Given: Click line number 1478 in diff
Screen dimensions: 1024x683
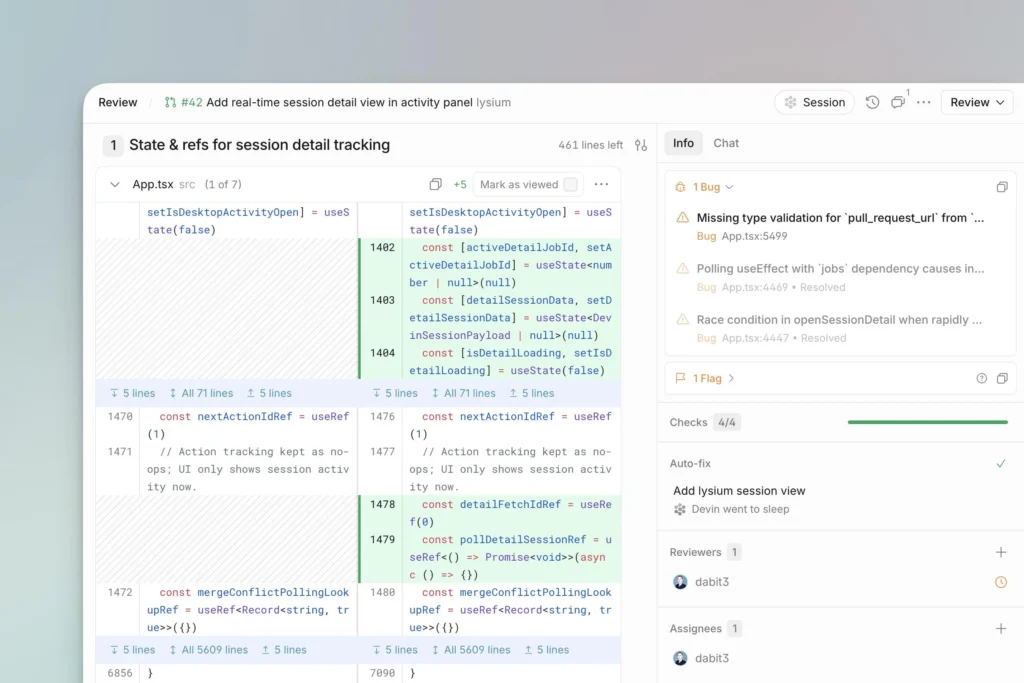Looking at the screenshot, I should [x=382, y=504].
